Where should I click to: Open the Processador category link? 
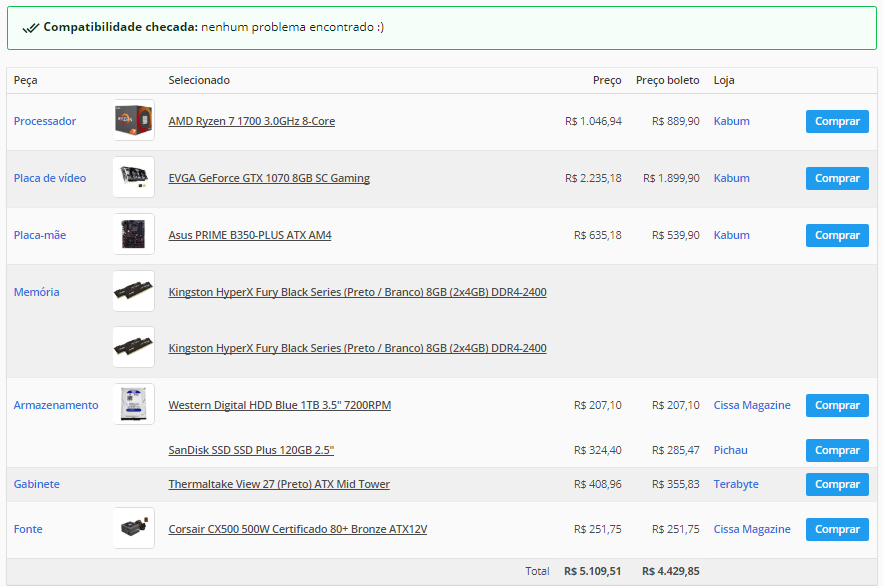(45, 121)
